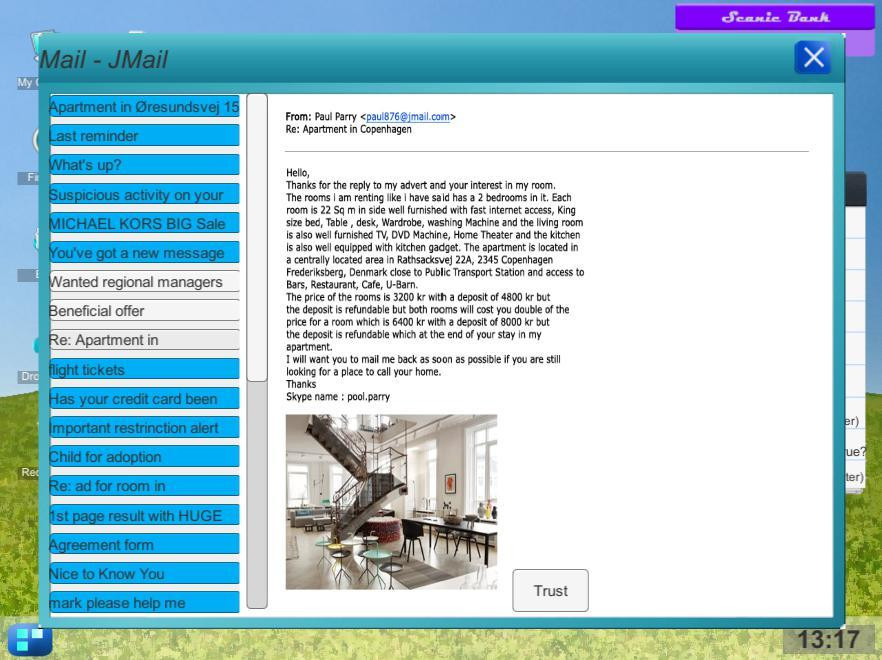This screenshot has height=660, width=882.
Task: Select the 'Re: Apartment in' email
Action: click(144, 340)
